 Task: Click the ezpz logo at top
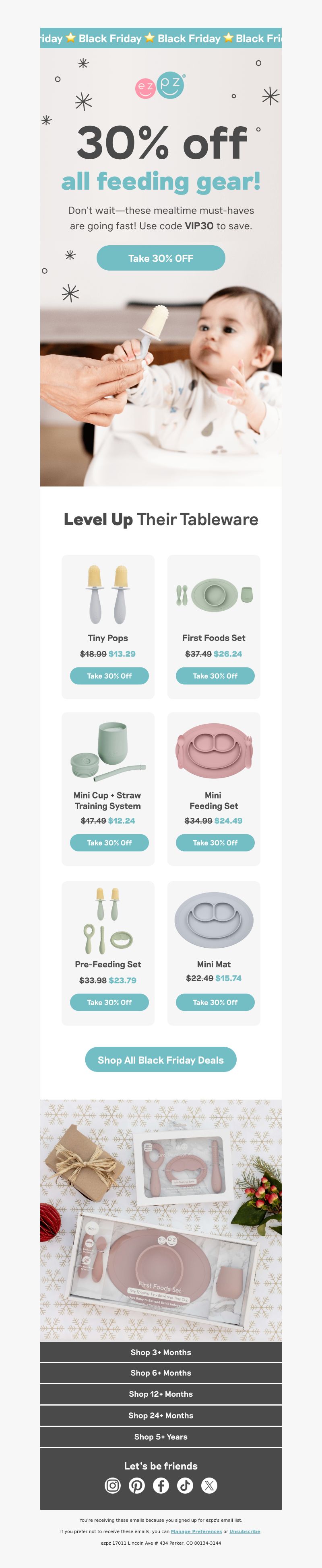(160, 86)
